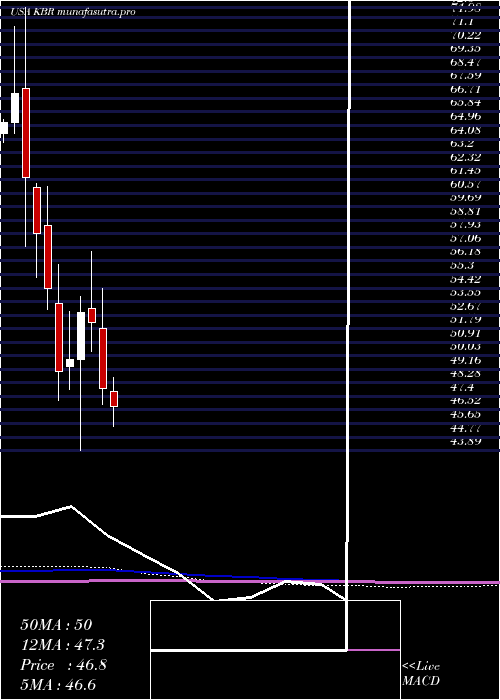500x700 pixels.
Task: Select the 49.16 price axis label
Action: coord(467,362)
